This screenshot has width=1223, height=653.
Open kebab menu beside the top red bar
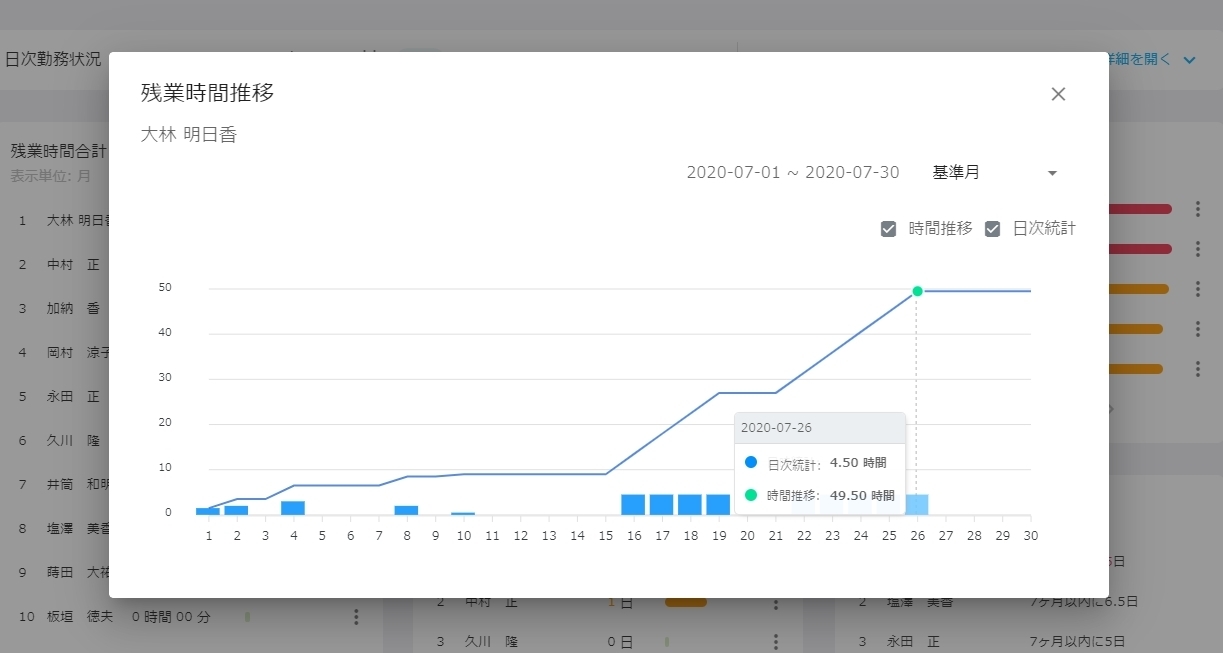[1197, 209]
